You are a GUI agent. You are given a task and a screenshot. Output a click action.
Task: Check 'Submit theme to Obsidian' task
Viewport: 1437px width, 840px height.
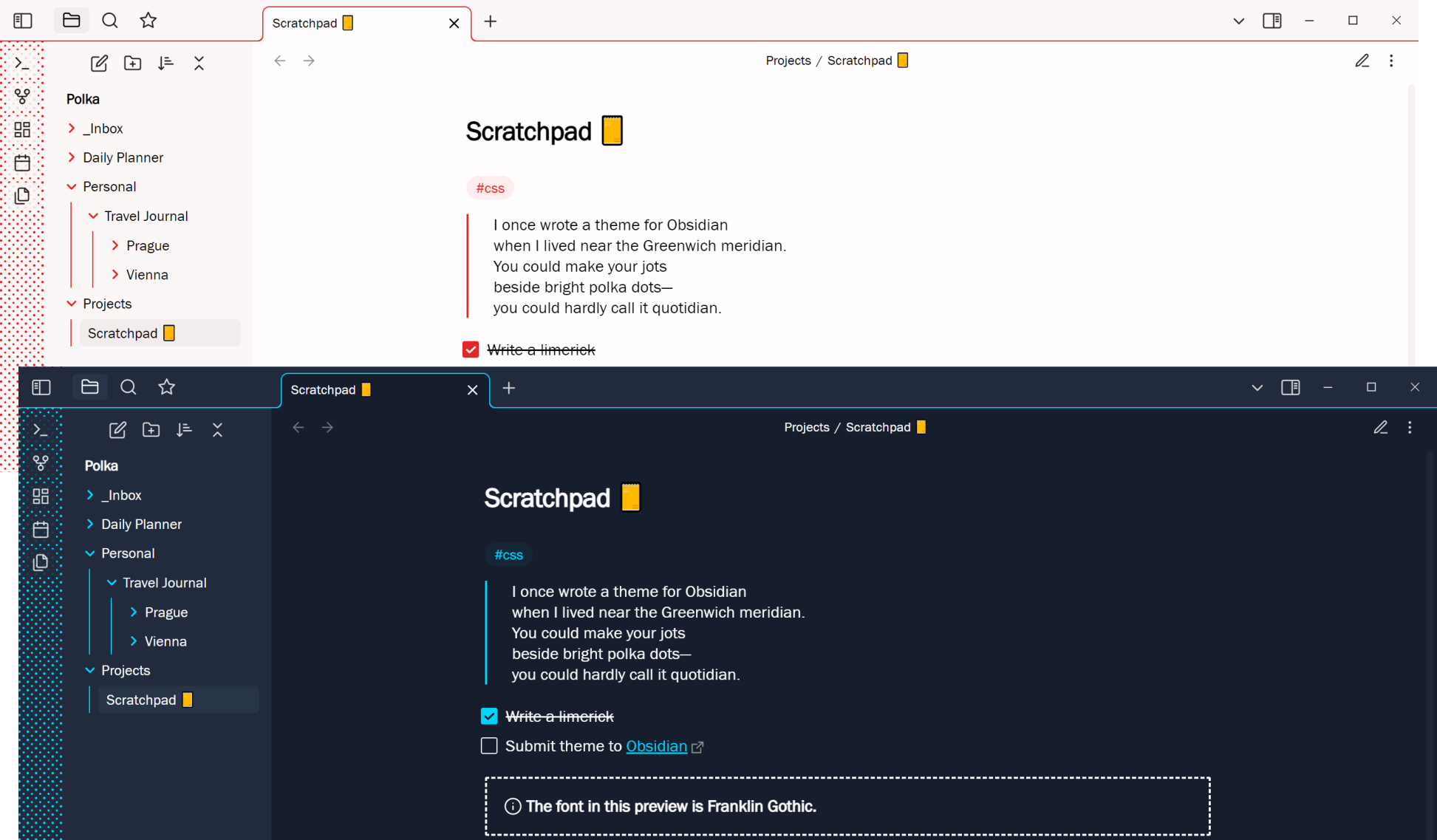(x=489, y=745)
